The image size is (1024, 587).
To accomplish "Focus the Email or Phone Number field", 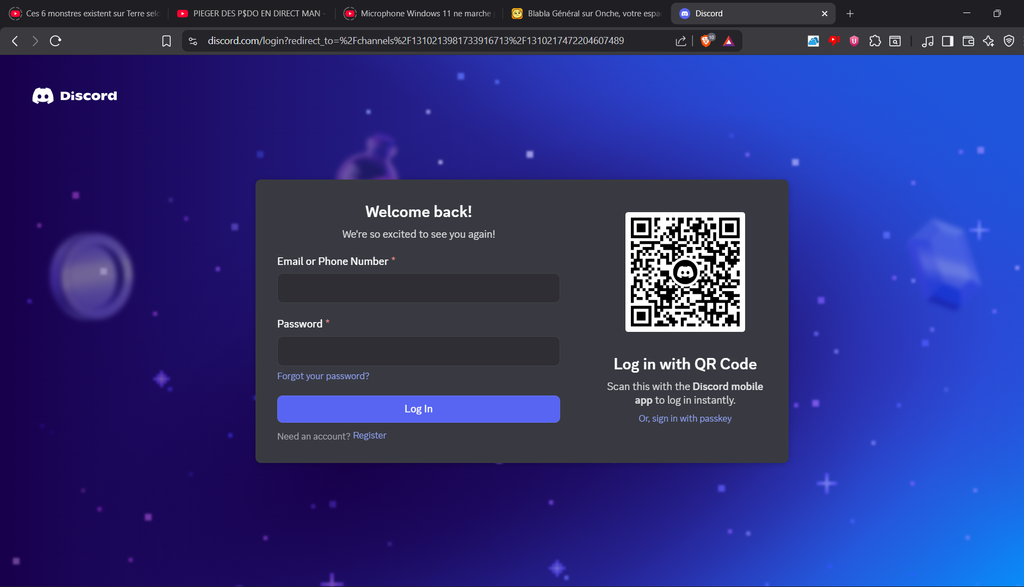I will click(x=418, y=289).
